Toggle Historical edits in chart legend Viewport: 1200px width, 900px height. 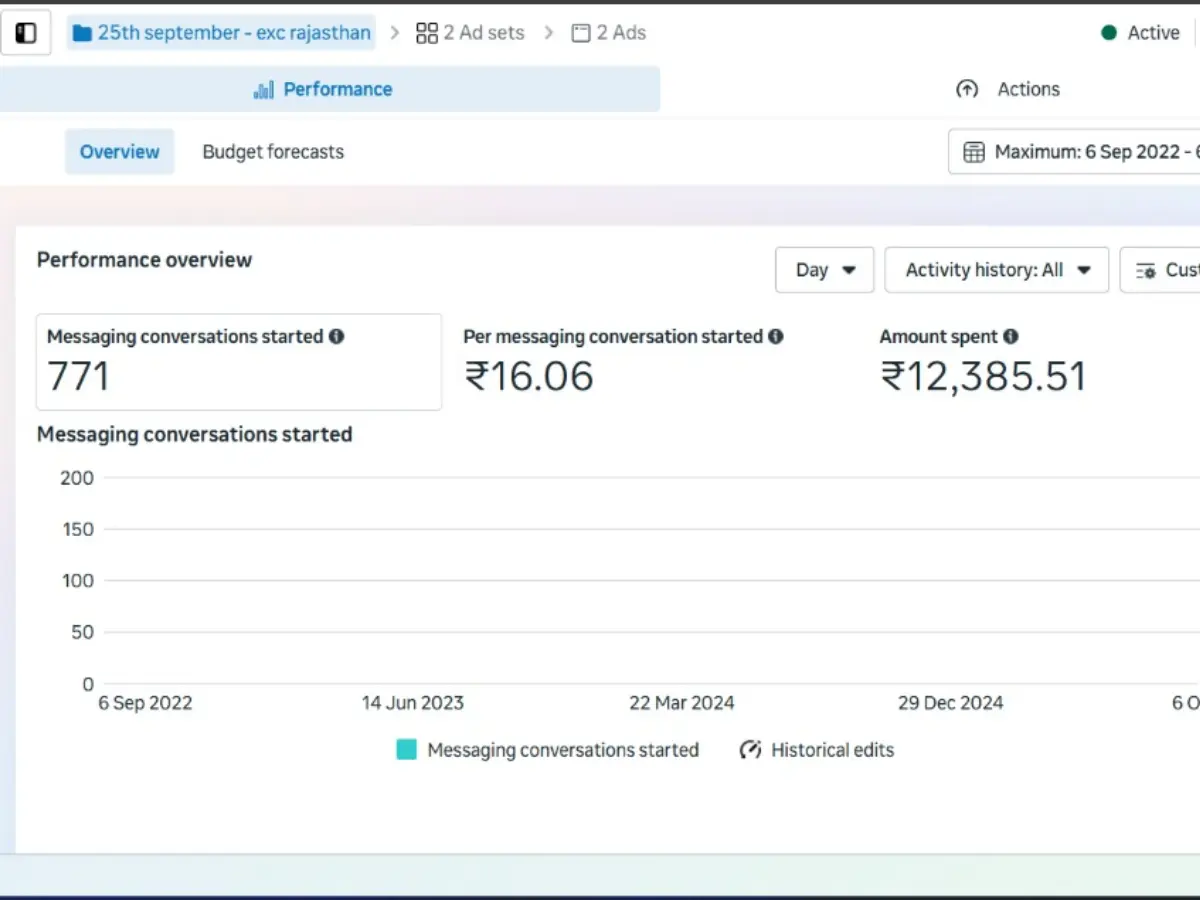click(817, 750)
